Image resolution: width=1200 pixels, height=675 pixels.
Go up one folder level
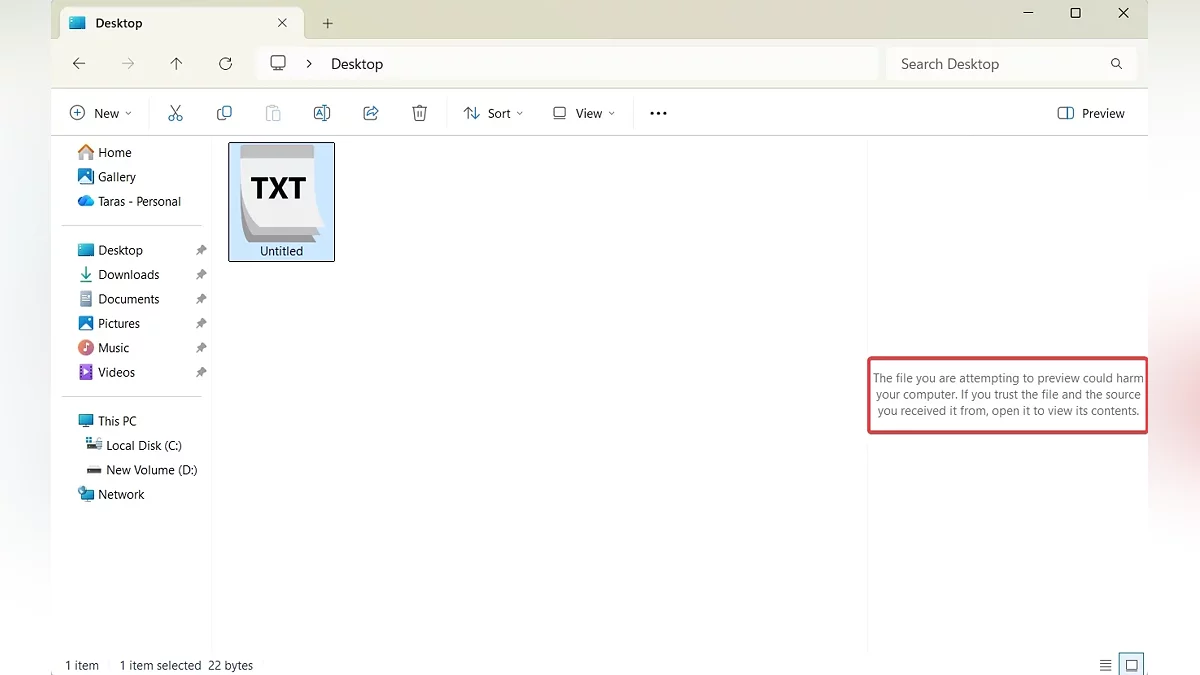176,64
